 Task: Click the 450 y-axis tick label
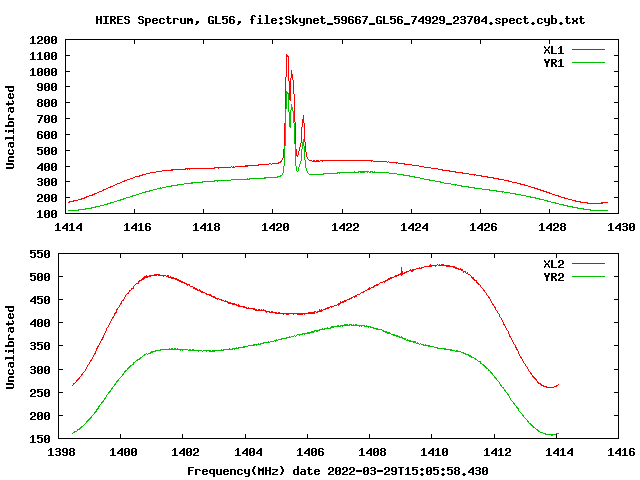tap(40, 300)
